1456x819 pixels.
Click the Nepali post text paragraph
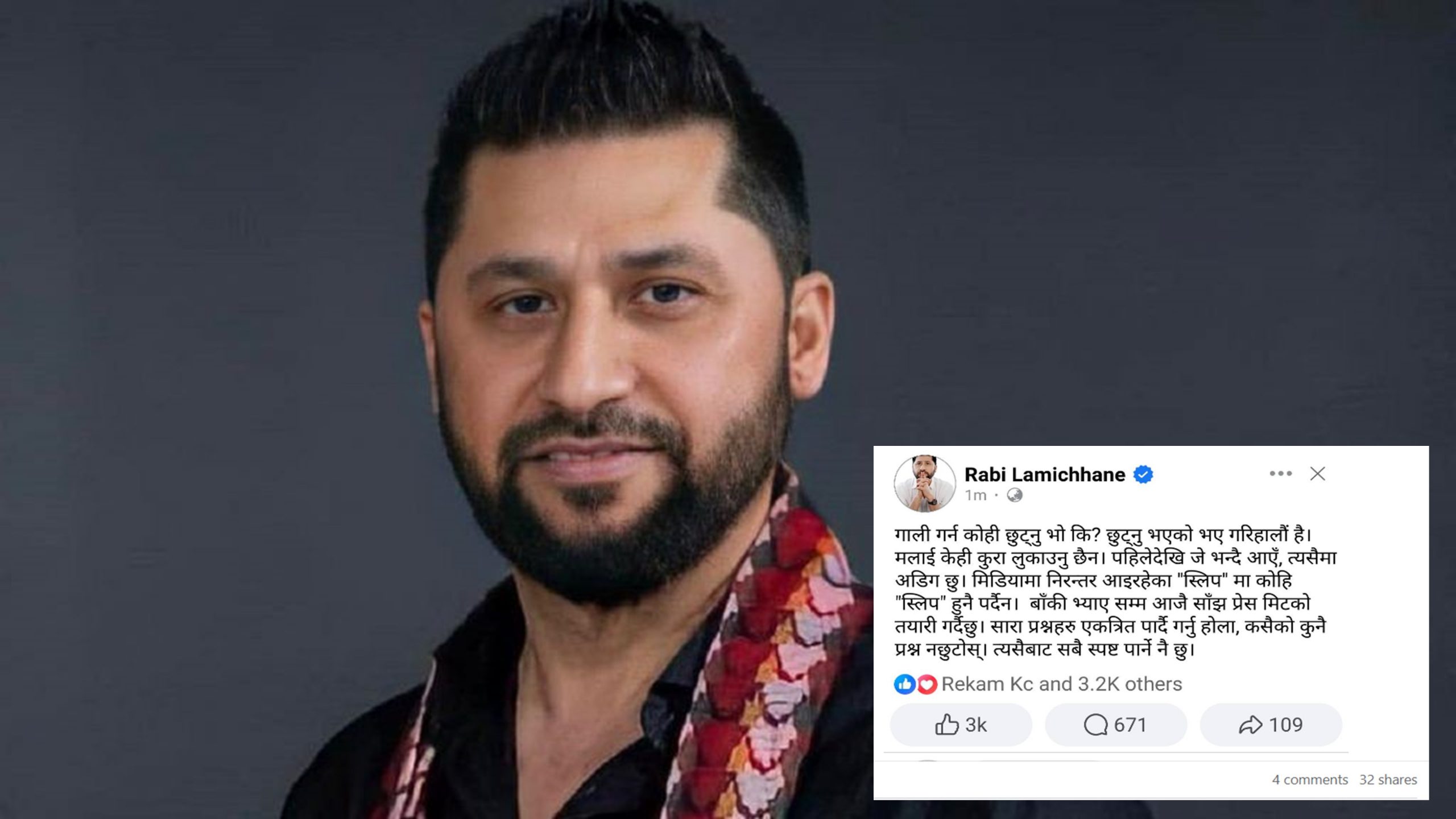(x=1115, y=592)
